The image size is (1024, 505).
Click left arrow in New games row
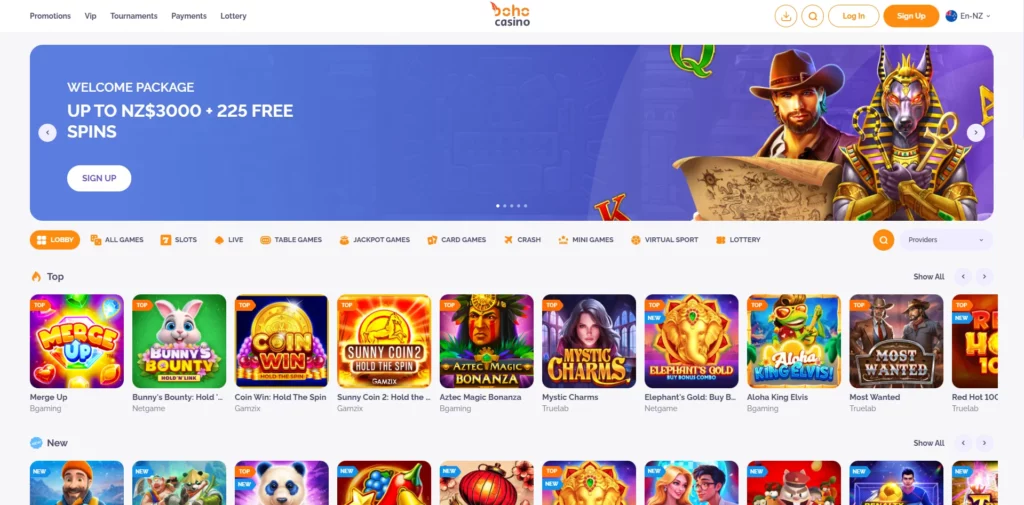click(963, 443)
